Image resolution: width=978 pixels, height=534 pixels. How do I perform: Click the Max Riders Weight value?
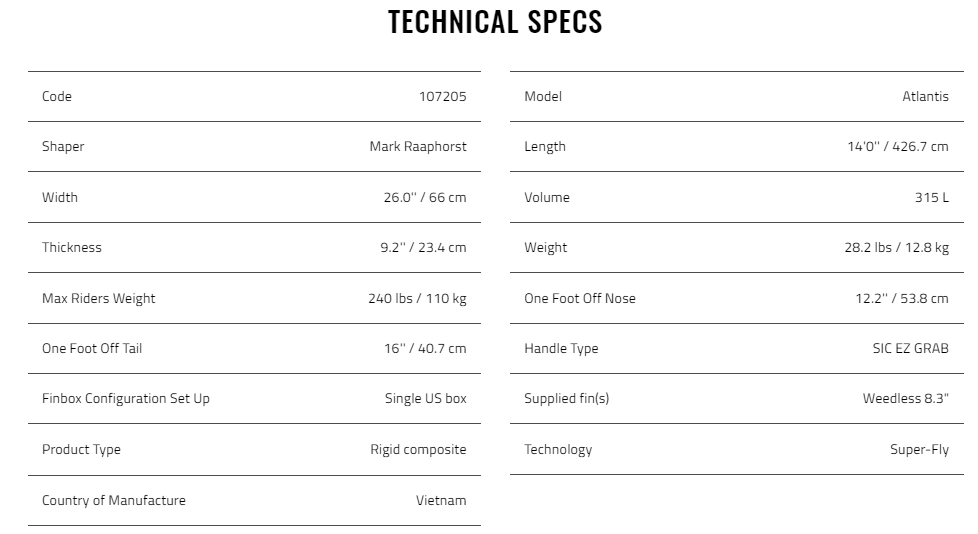417,298
